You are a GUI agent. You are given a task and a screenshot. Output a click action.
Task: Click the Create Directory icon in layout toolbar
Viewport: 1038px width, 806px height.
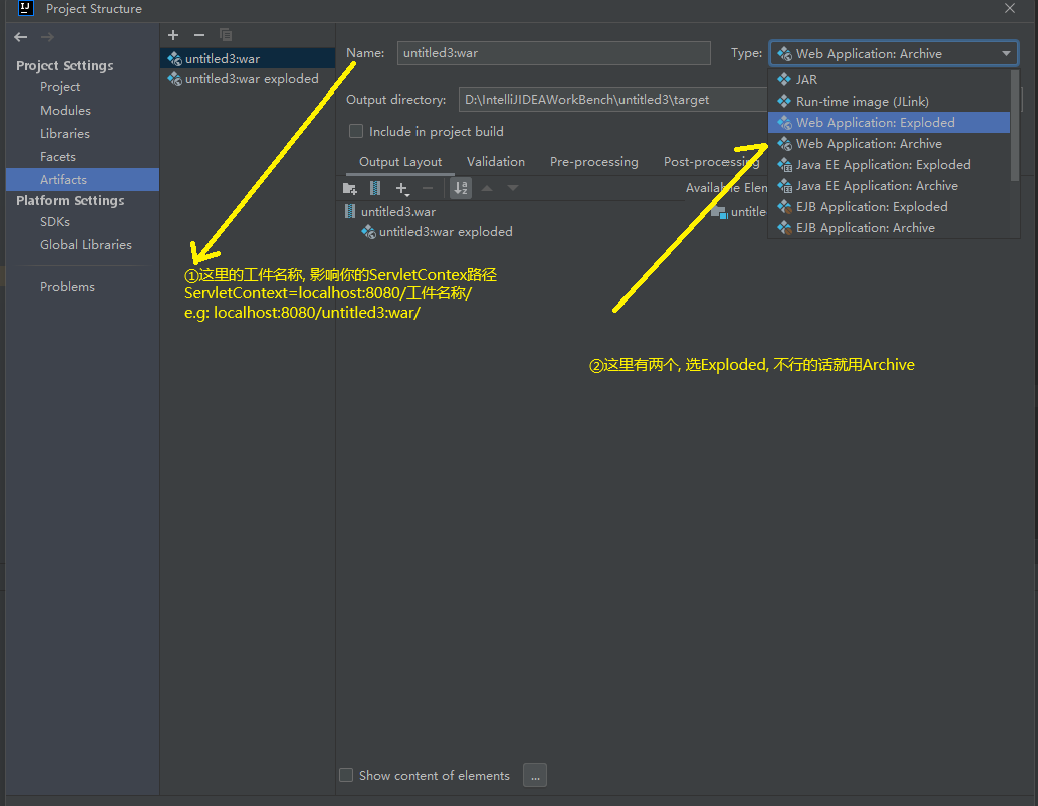[x=350, y=188]
